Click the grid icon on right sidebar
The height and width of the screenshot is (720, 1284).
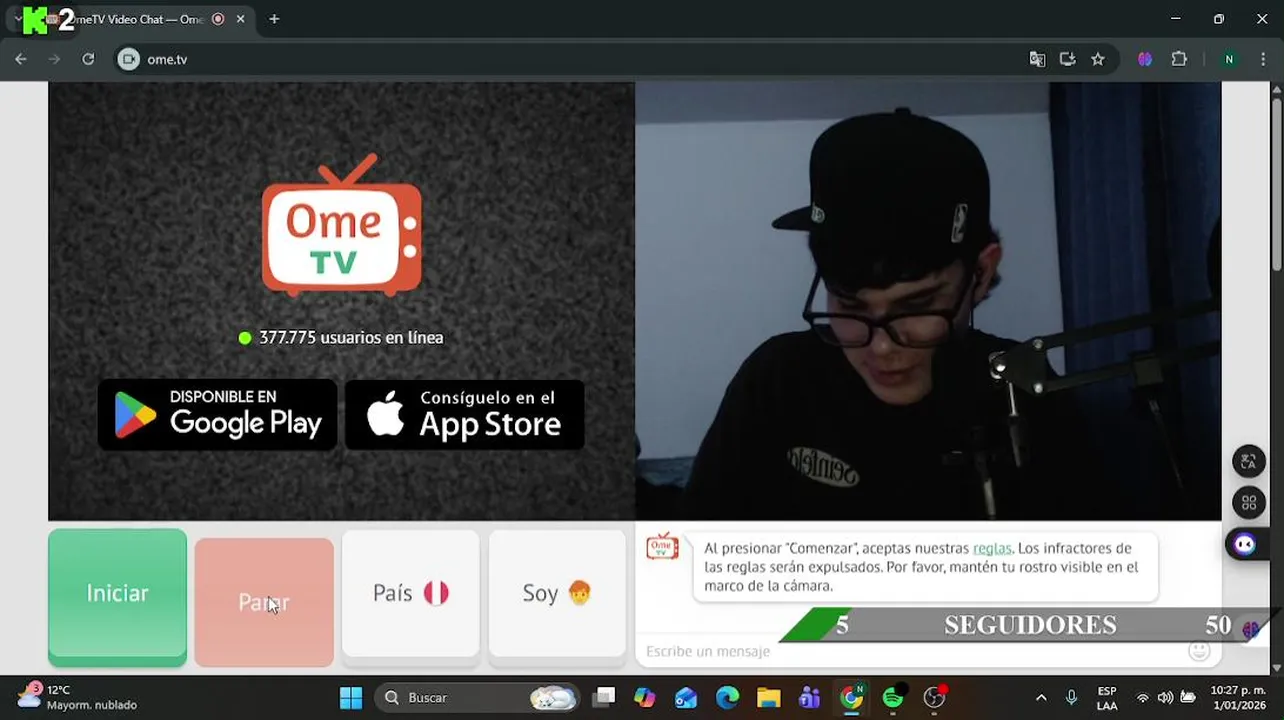[1248, 503]
